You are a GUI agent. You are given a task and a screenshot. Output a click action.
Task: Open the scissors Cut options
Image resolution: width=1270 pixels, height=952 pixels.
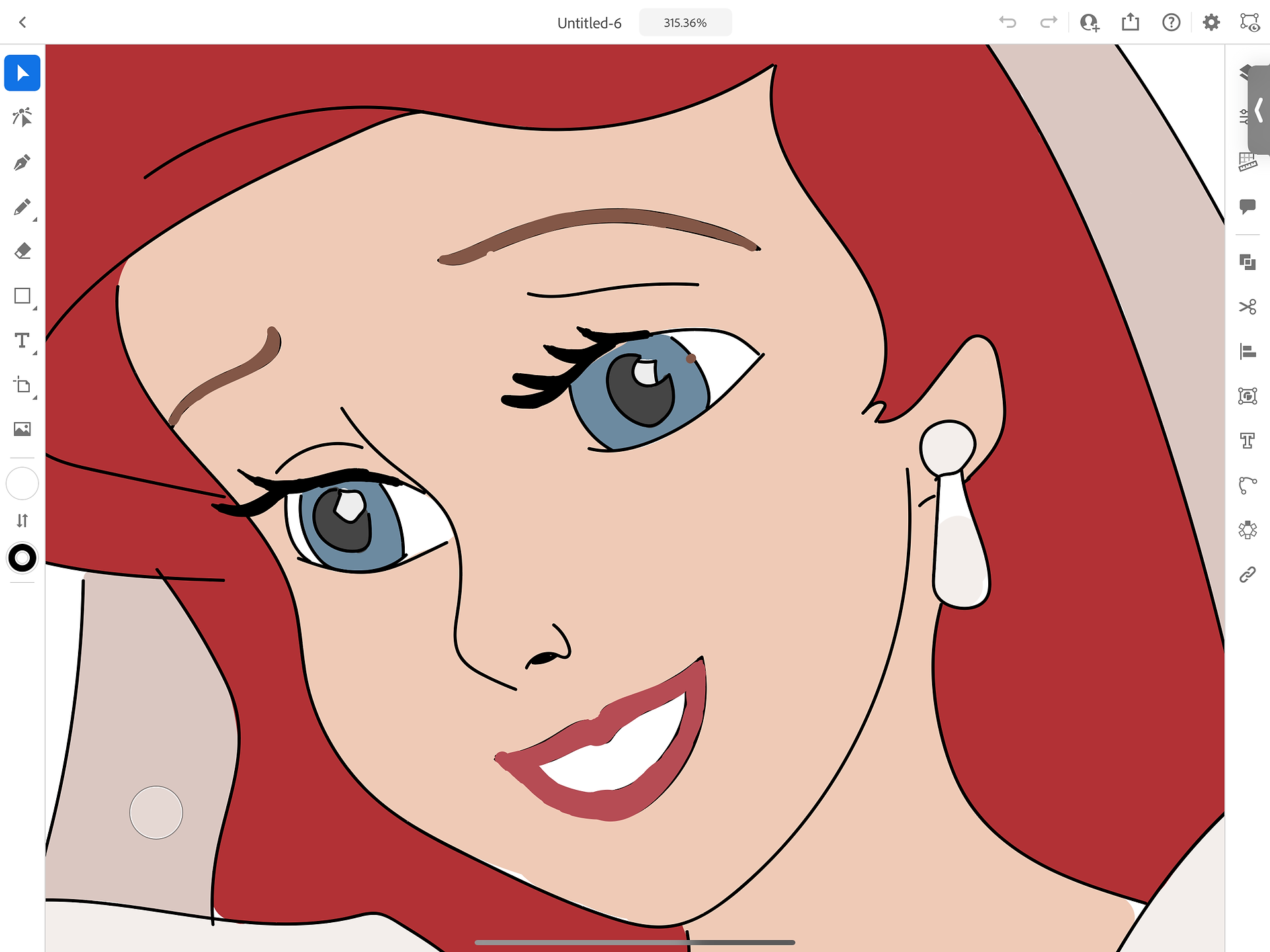(x=1248, y=307)
